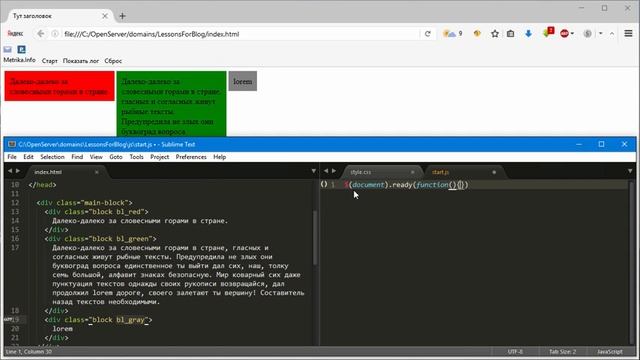Screen dimensions: 640x360
Task: Open the Tools menu
Action: point(136,157)
